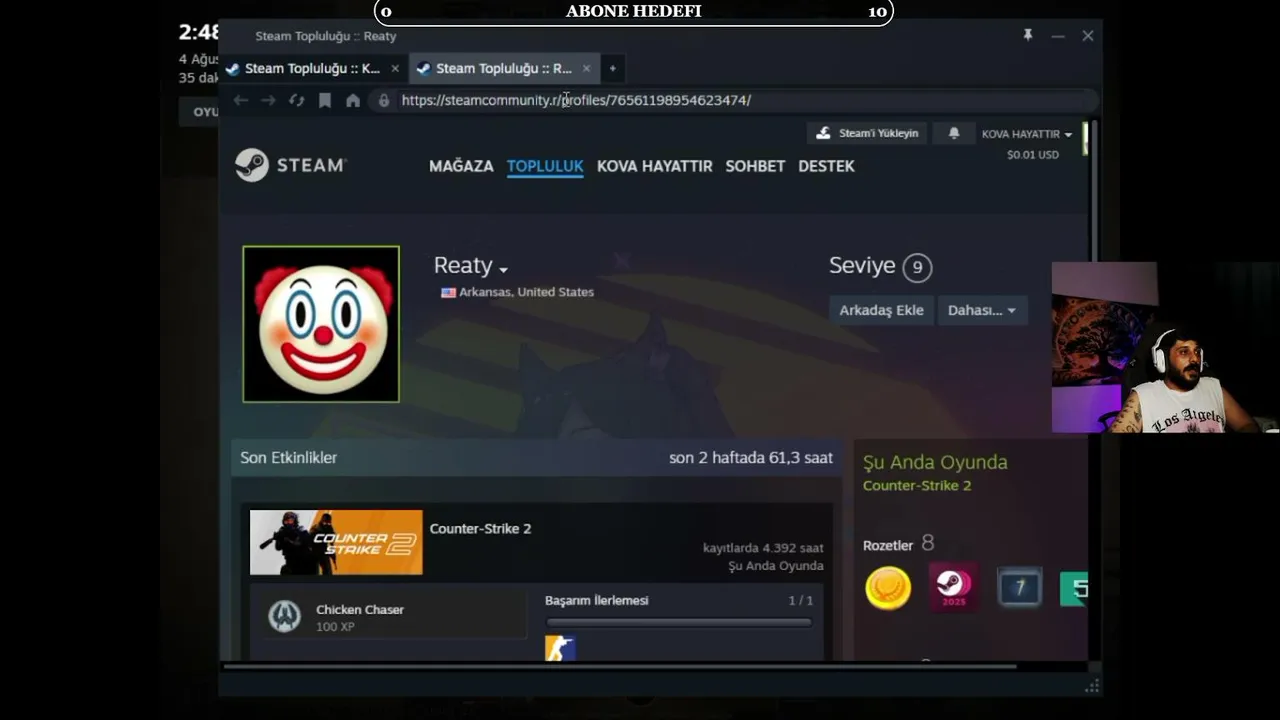Screen dimensions: 1280x720
Task: Open the home page via house icon
Action: coord(353,100)
